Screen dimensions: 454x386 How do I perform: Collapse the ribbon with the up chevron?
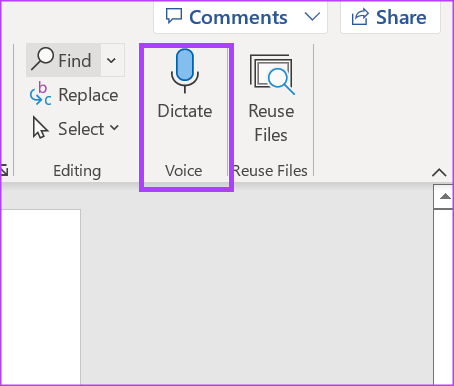(x=439, y=172)
